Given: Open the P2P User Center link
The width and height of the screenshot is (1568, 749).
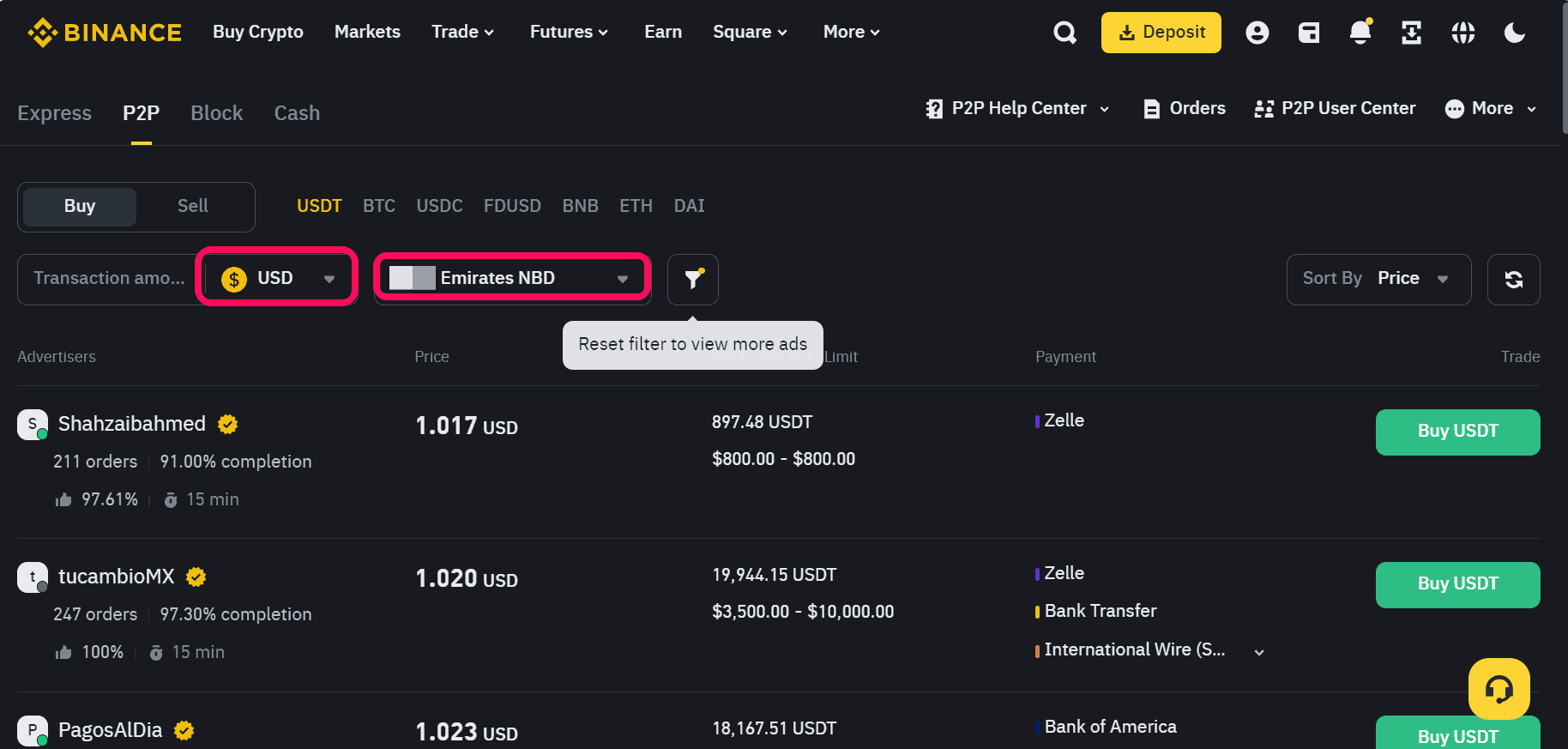Looking at the screenshot, I should tap(1348, 109).
